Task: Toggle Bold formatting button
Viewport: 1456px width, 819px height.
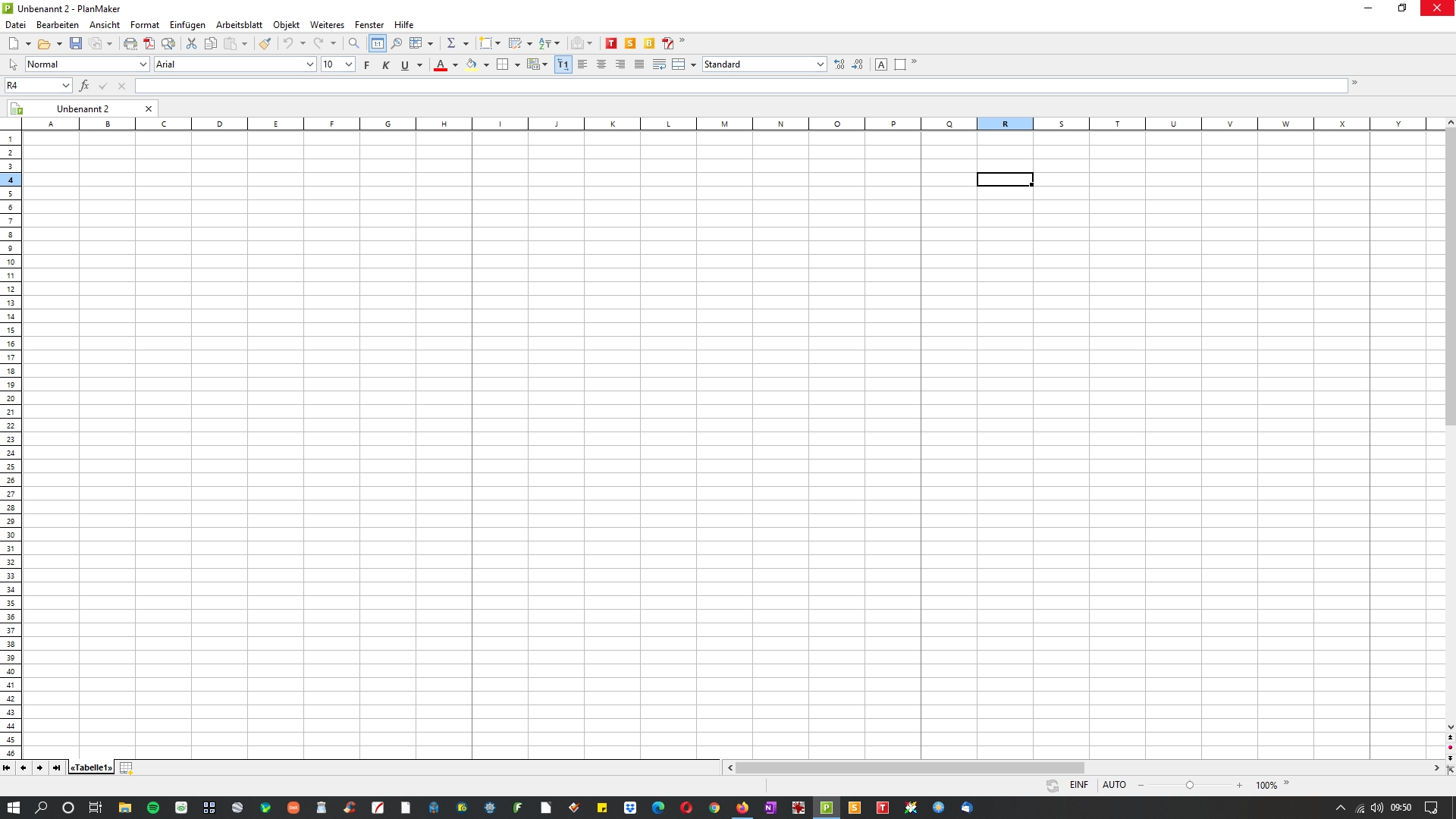Action: (366, 64)
